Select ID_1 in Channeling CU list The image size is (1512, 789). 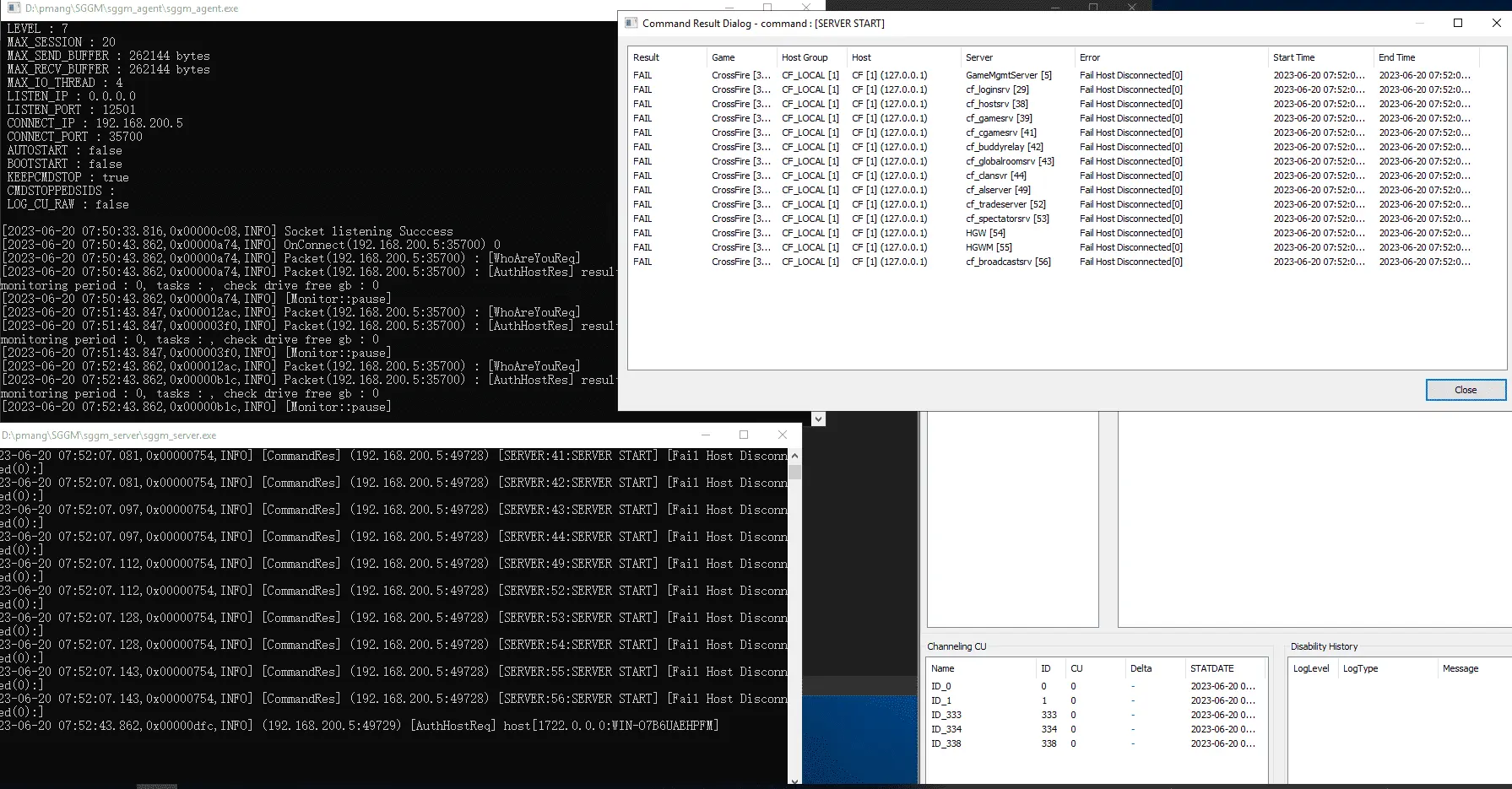(1096, 700)
